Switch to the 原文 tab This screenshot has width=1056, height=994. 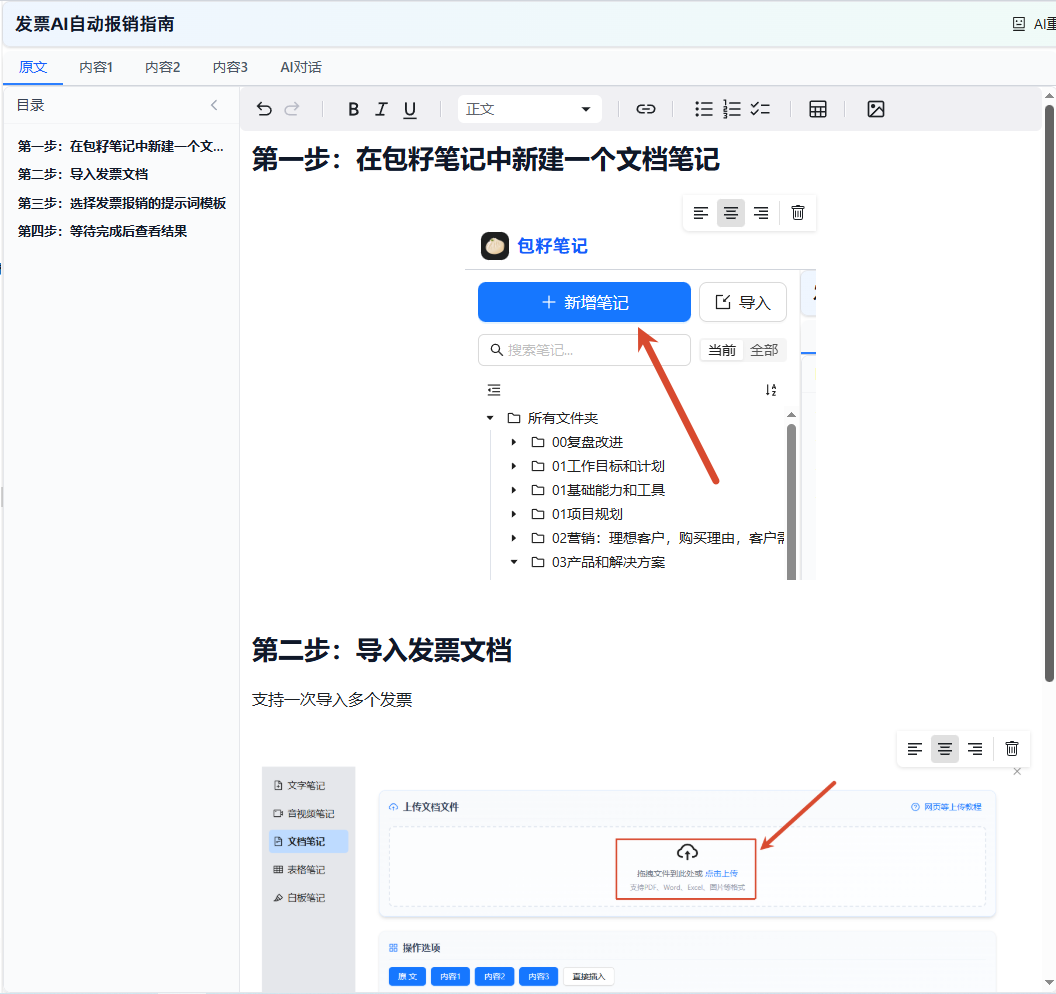[x=33, y=67]
